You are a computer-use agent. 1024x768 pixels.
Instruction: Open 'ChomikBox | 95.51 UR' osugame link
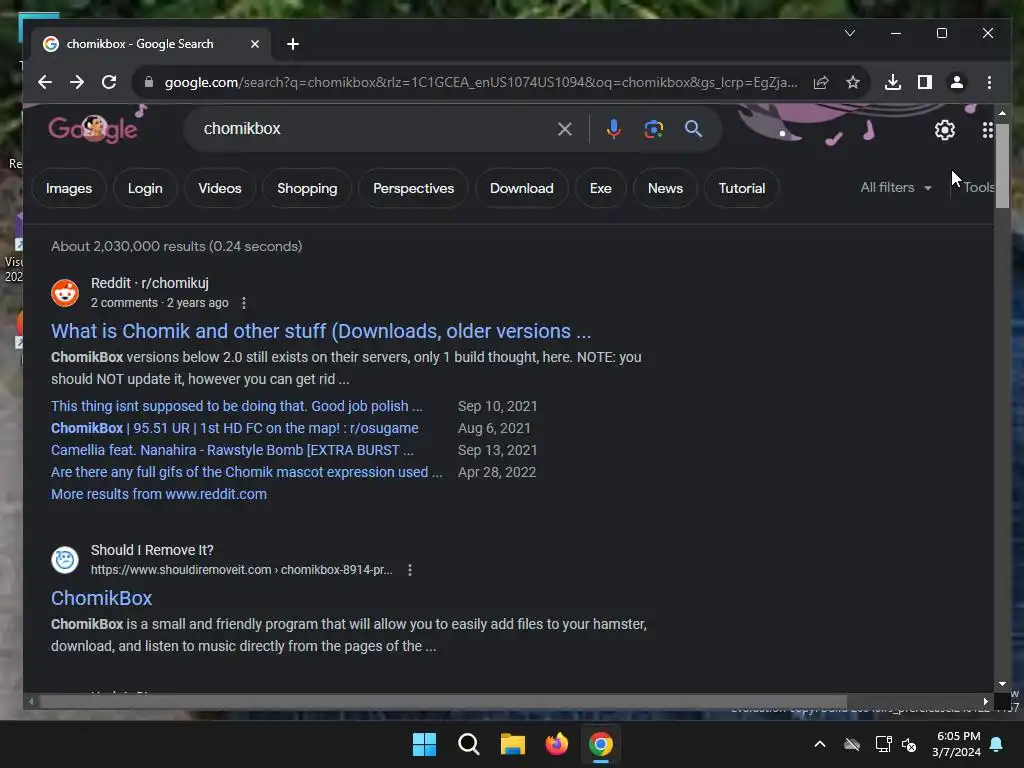(234, 428)
